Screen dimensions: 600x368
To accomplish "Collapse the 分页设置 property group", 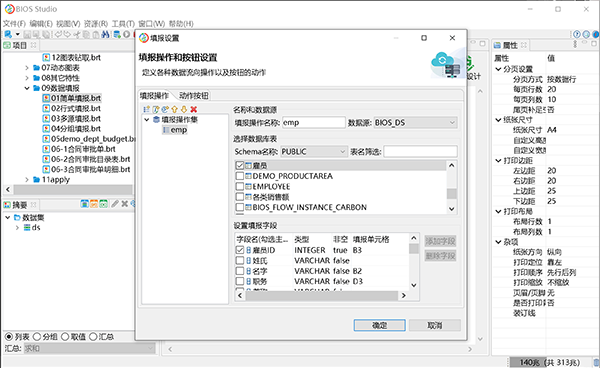I will coord(498,69).
